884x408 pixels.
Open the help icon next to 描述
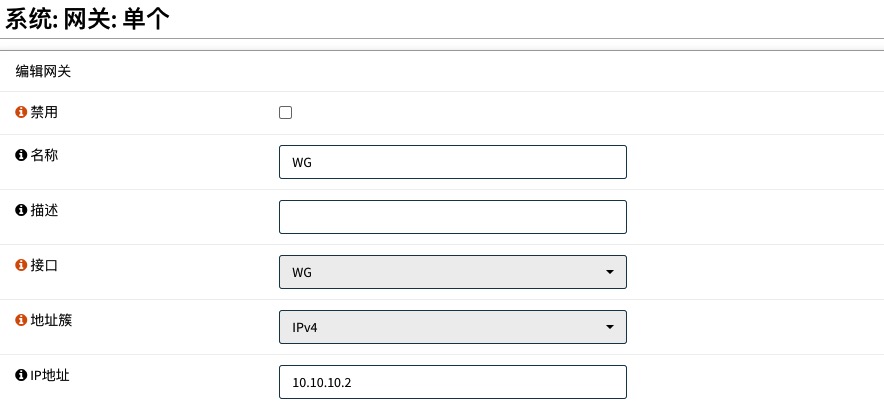(x=21, y=210)
